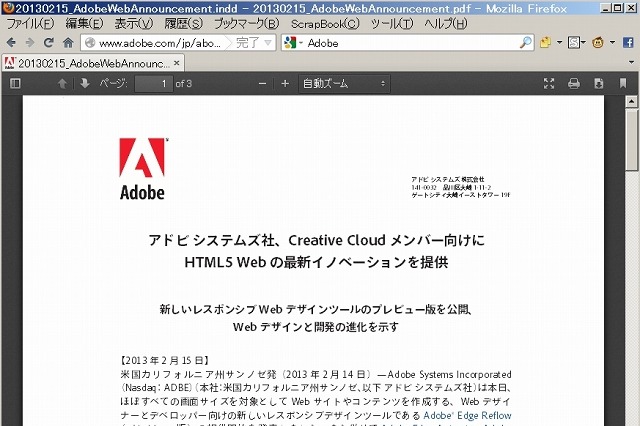Click the Adobe favicon on the tab

click(9, 63)
